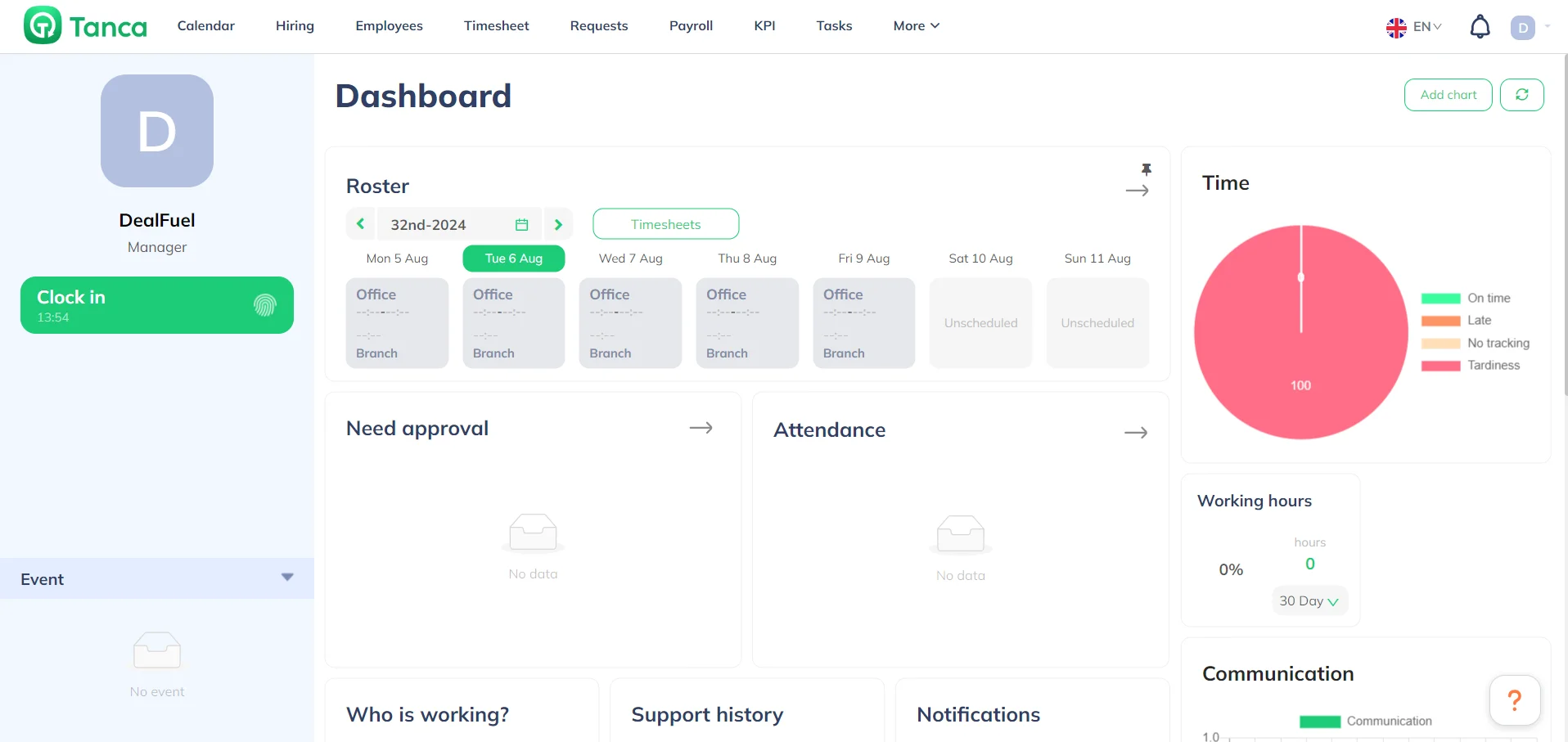Open Office shift card for Monday
The image size is (1568, 742).
click(x=397, y=323)
